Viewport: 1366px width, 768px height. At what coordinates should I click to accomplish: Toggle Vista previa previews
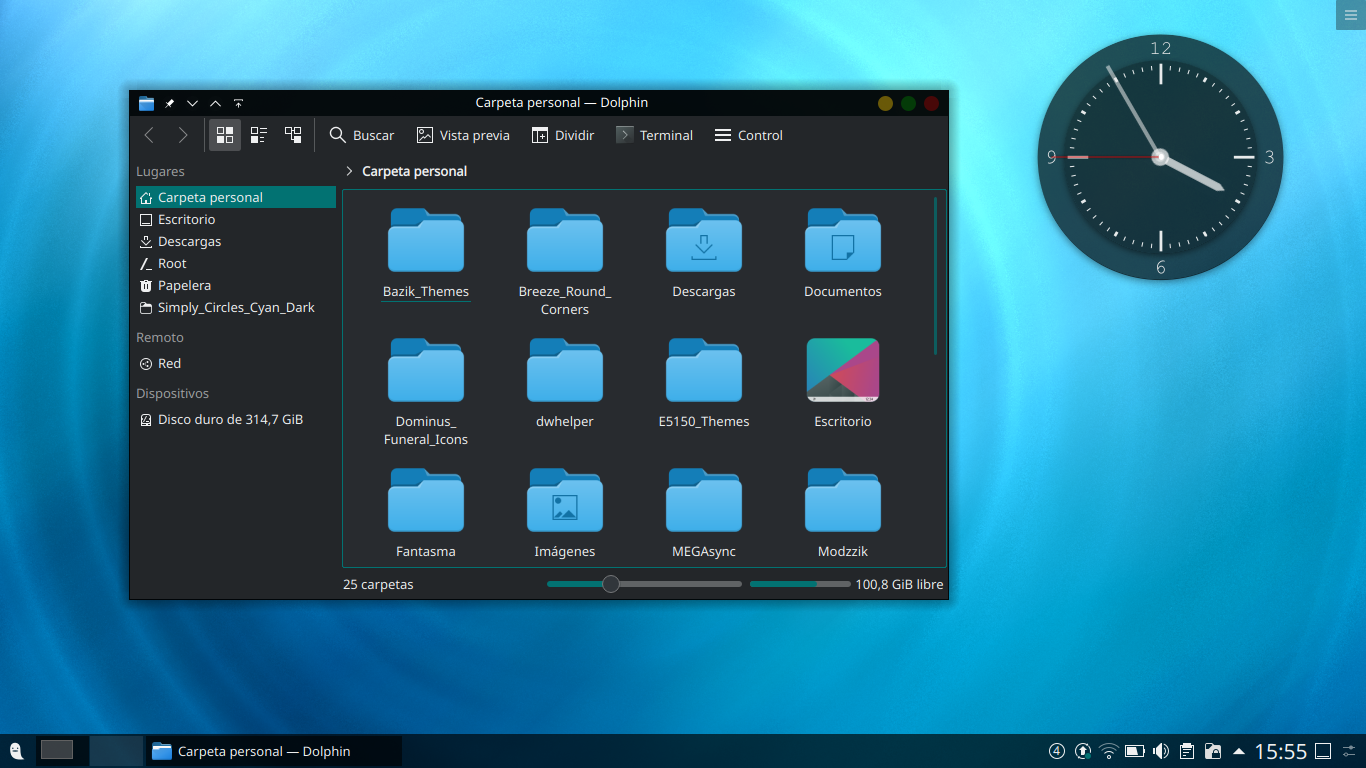463,135
